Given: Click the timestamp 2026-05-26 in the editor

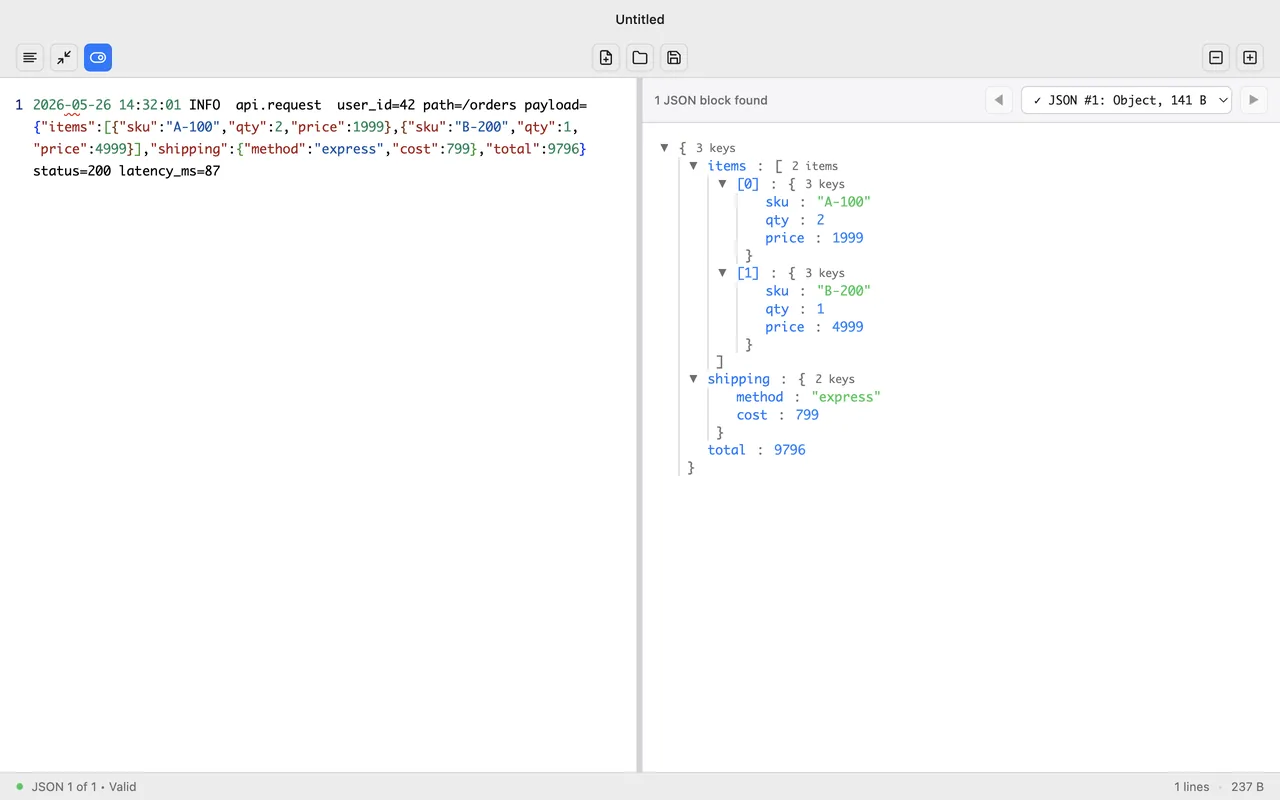Looking at the screenshot, I should tap(72, 105).
